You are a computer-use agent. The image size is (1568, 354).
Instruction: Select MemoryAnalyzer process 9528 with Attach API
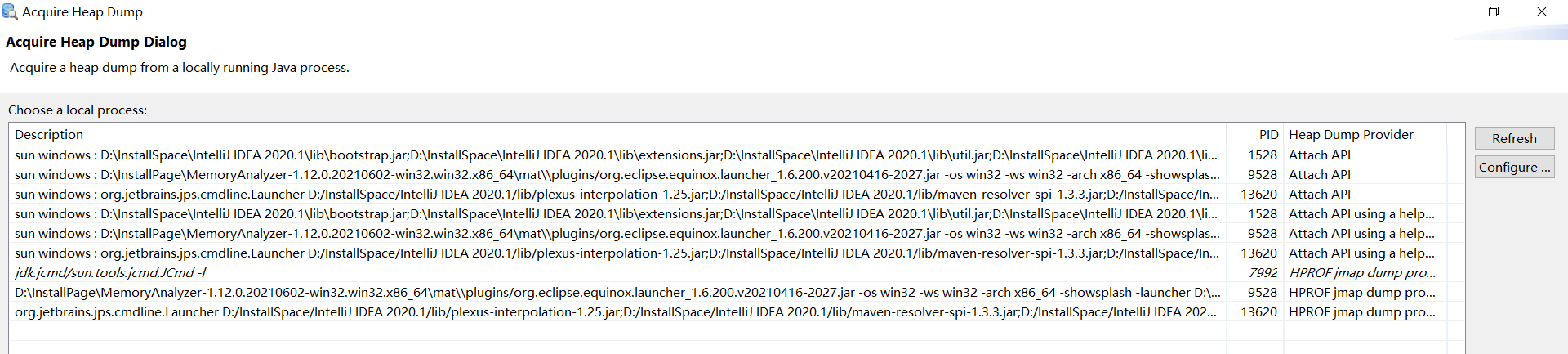(572, 175)
